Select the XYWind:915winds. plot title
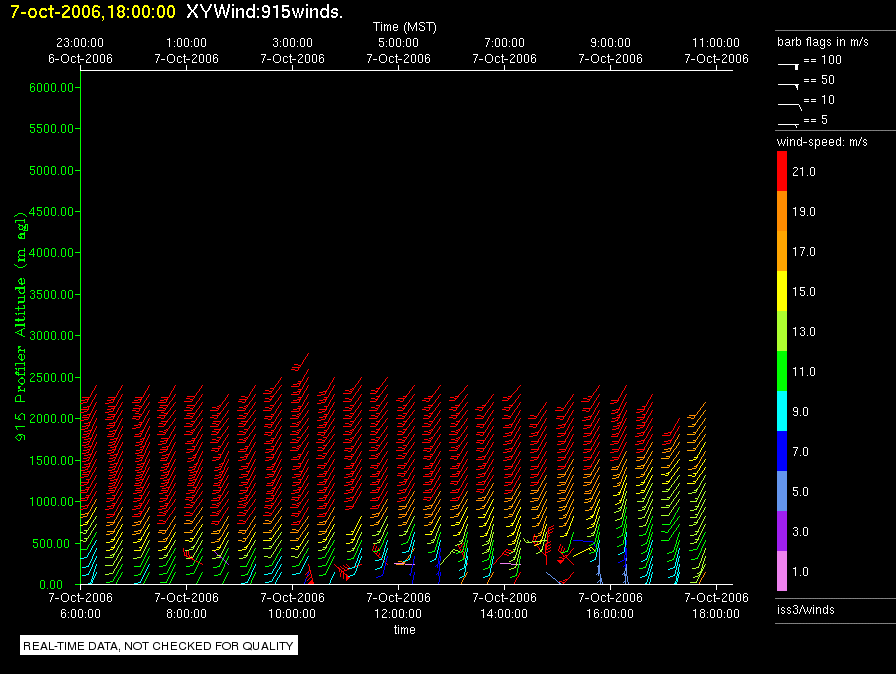Screen dimensions: 896x674 (264, 12)
